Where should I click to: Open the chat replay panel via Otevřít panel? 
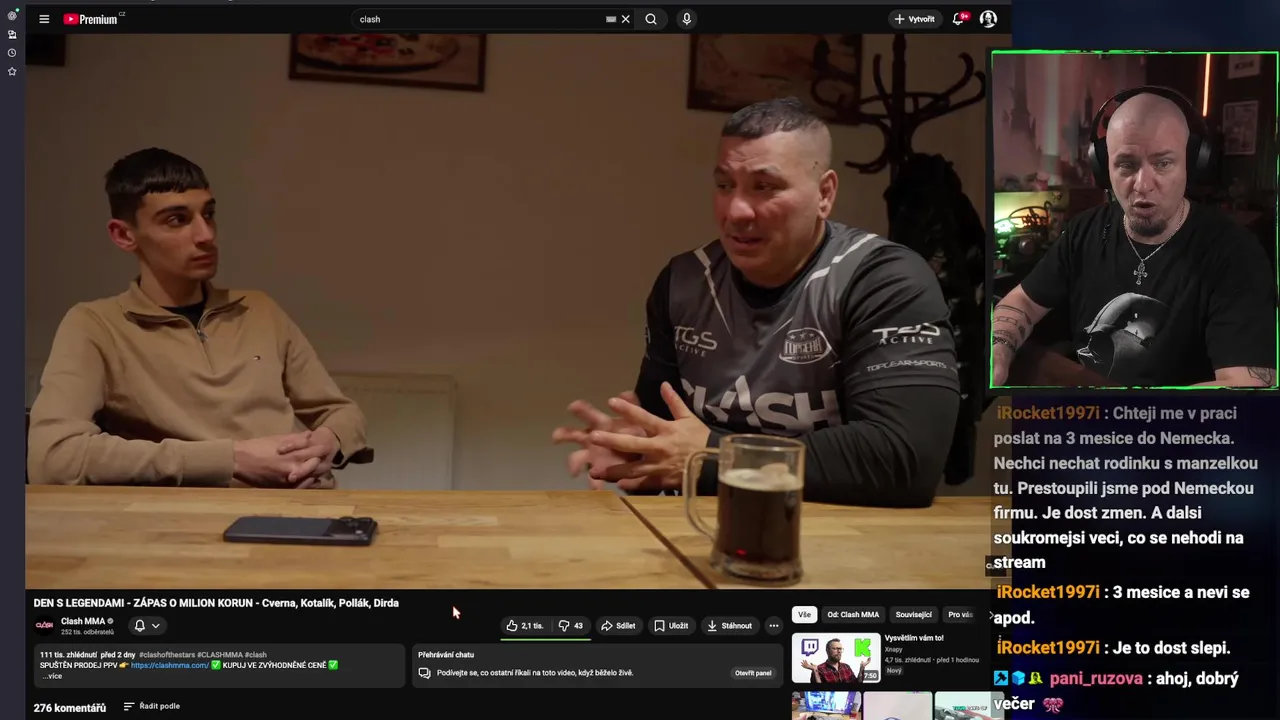[x=753, y=673]
